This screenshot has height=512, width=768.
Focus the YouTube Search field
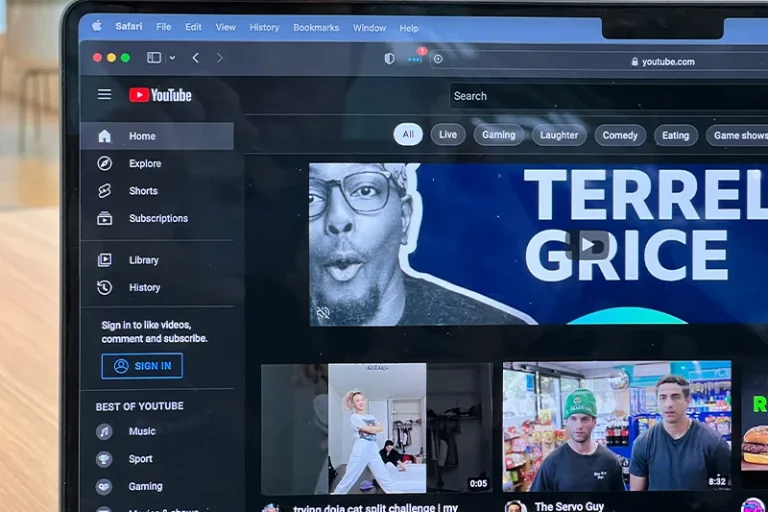tap(609, 96)
